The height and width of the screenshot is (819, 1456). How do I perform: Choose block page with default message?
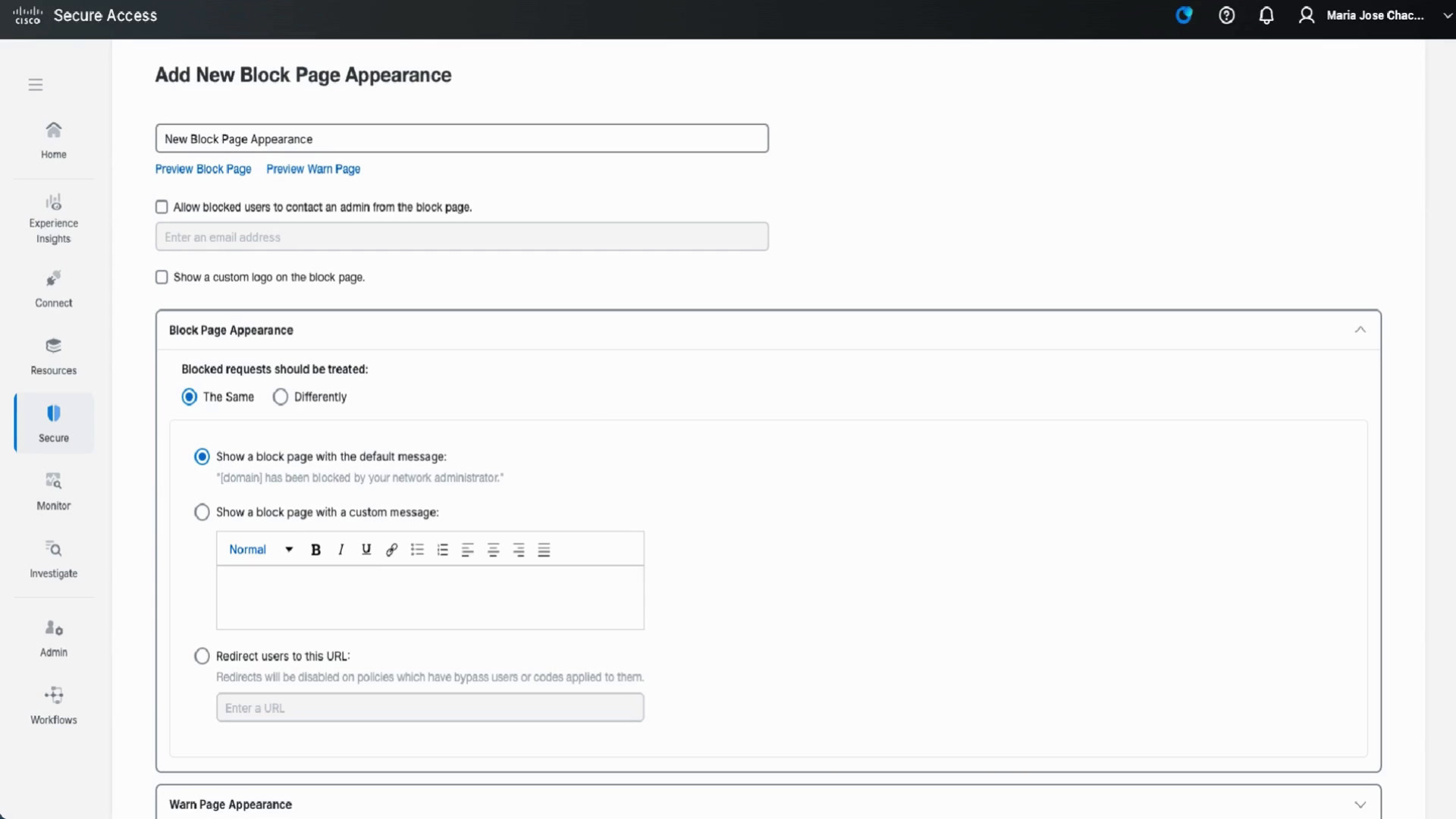(x=202, y=457)
